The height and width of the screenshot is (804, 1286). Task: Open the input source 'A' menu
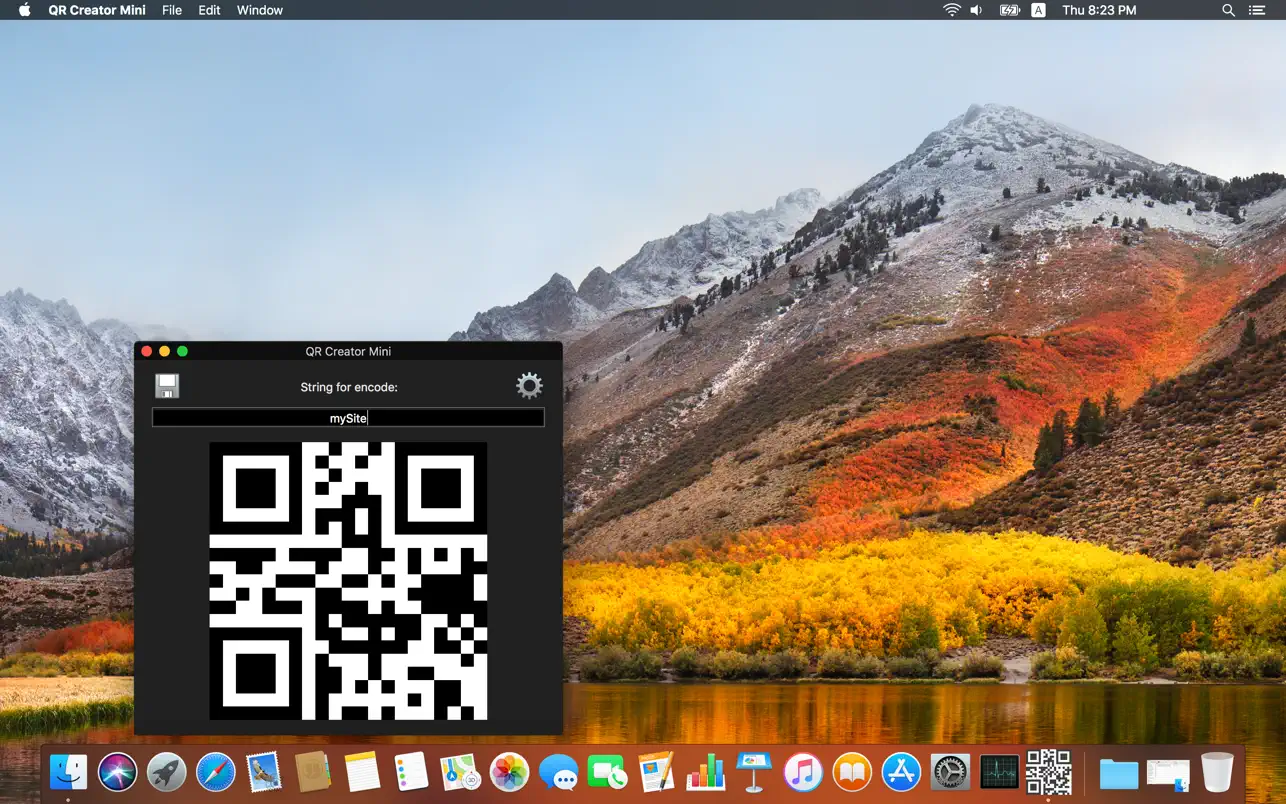coord(1038,10)
